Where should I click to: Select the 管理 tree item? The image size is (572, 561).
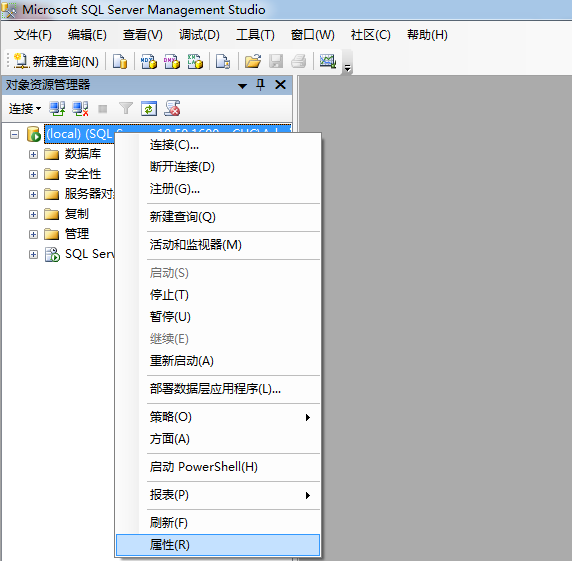77,234
